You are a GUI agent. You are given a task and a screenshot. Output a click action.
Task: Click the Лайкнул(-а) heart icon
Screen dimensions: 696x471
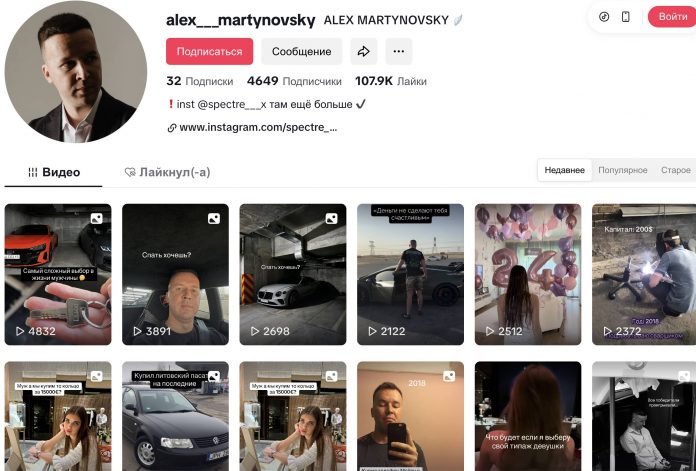tap(130, 172)
